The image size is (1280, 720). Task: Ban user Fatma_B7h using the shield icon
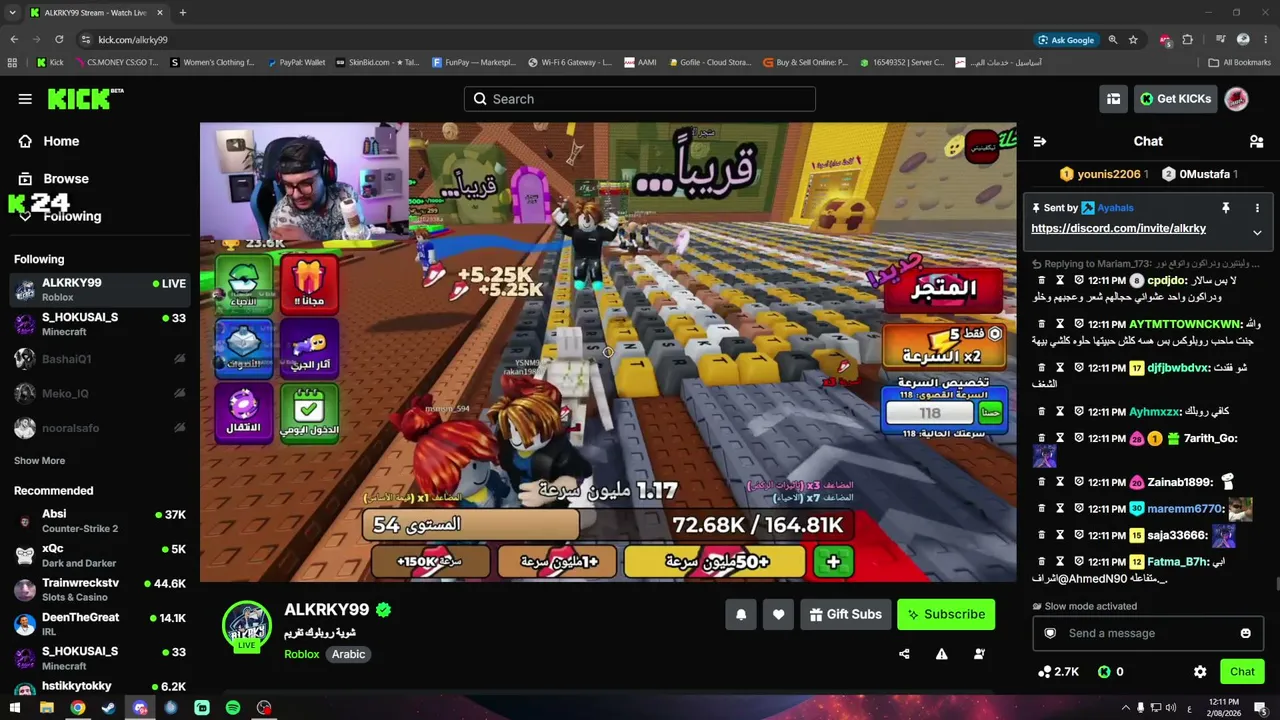(x=1079, y=562)
